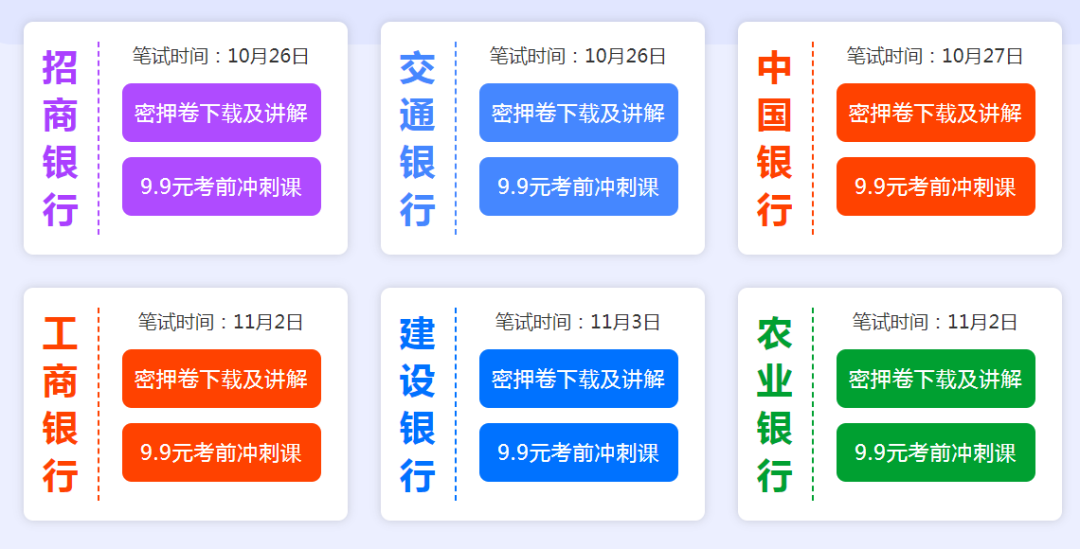Screen dimensions: 1080x549
Task: Open 建设银行 密押卷下载及讲解 button
Action: [x=579, y=379]
